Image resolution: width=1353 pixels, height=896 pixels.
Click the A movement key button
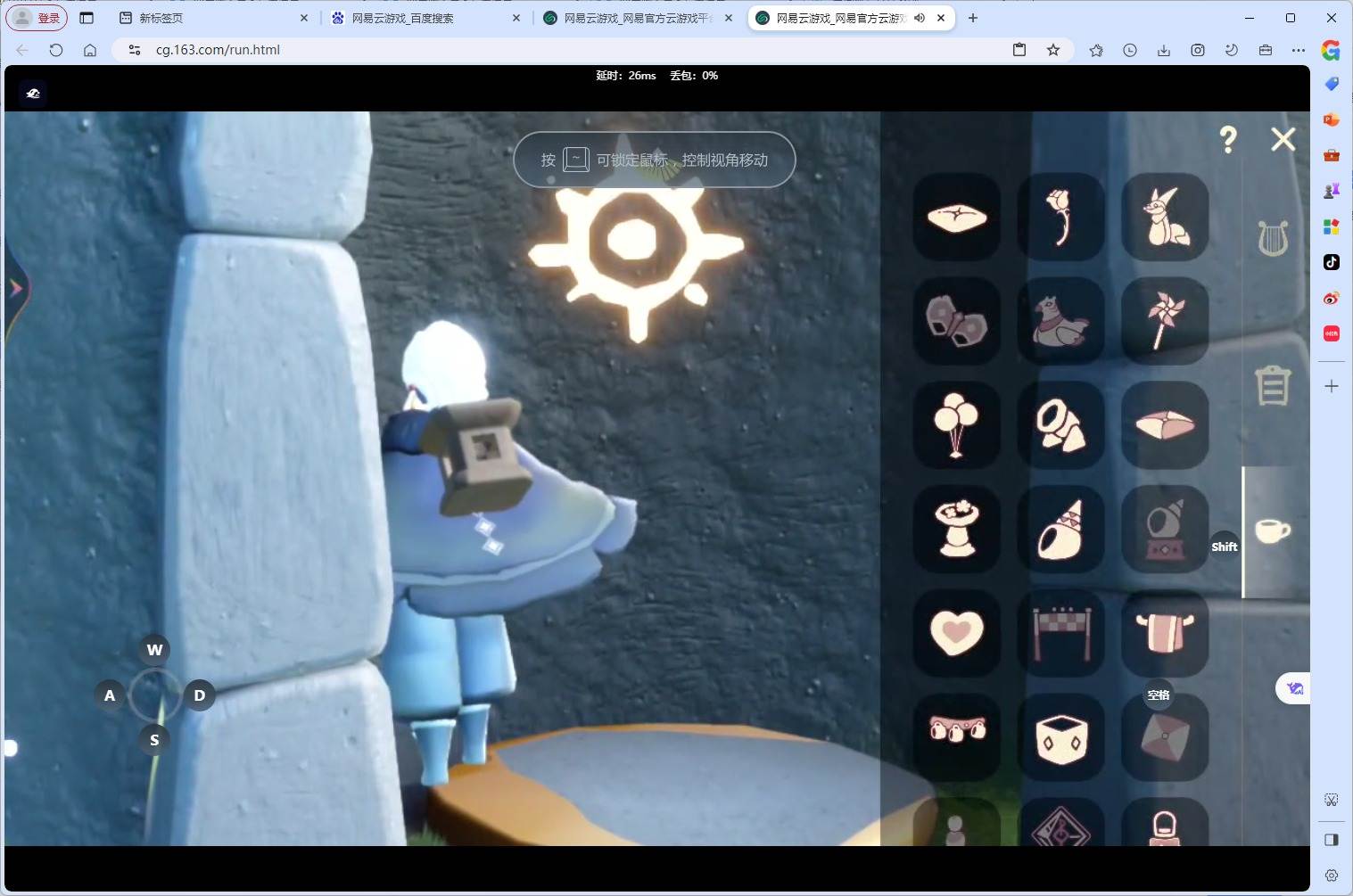point(110,695)
